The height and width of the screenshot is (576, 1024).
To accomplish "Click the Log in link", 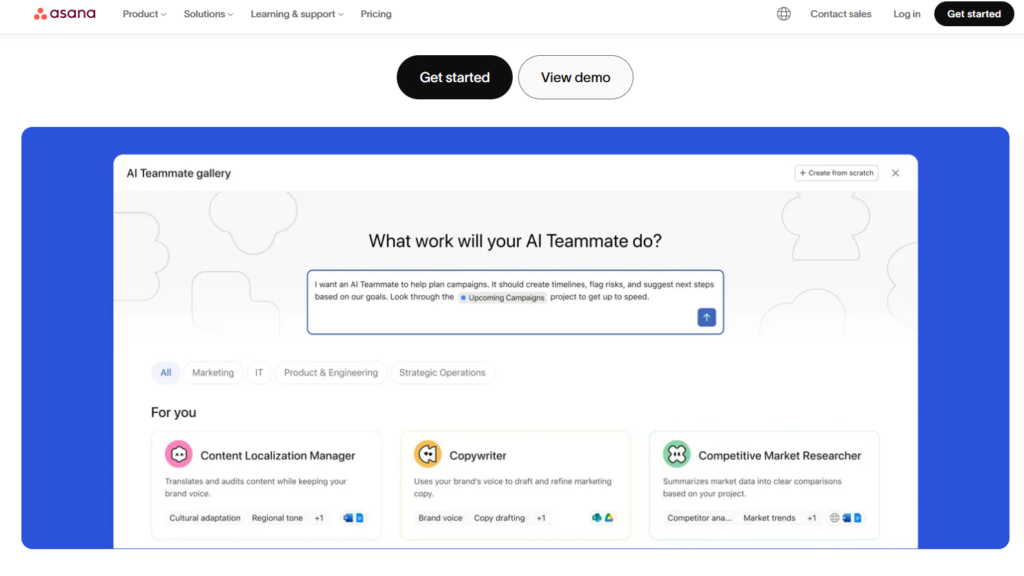I will pos(906,14).
